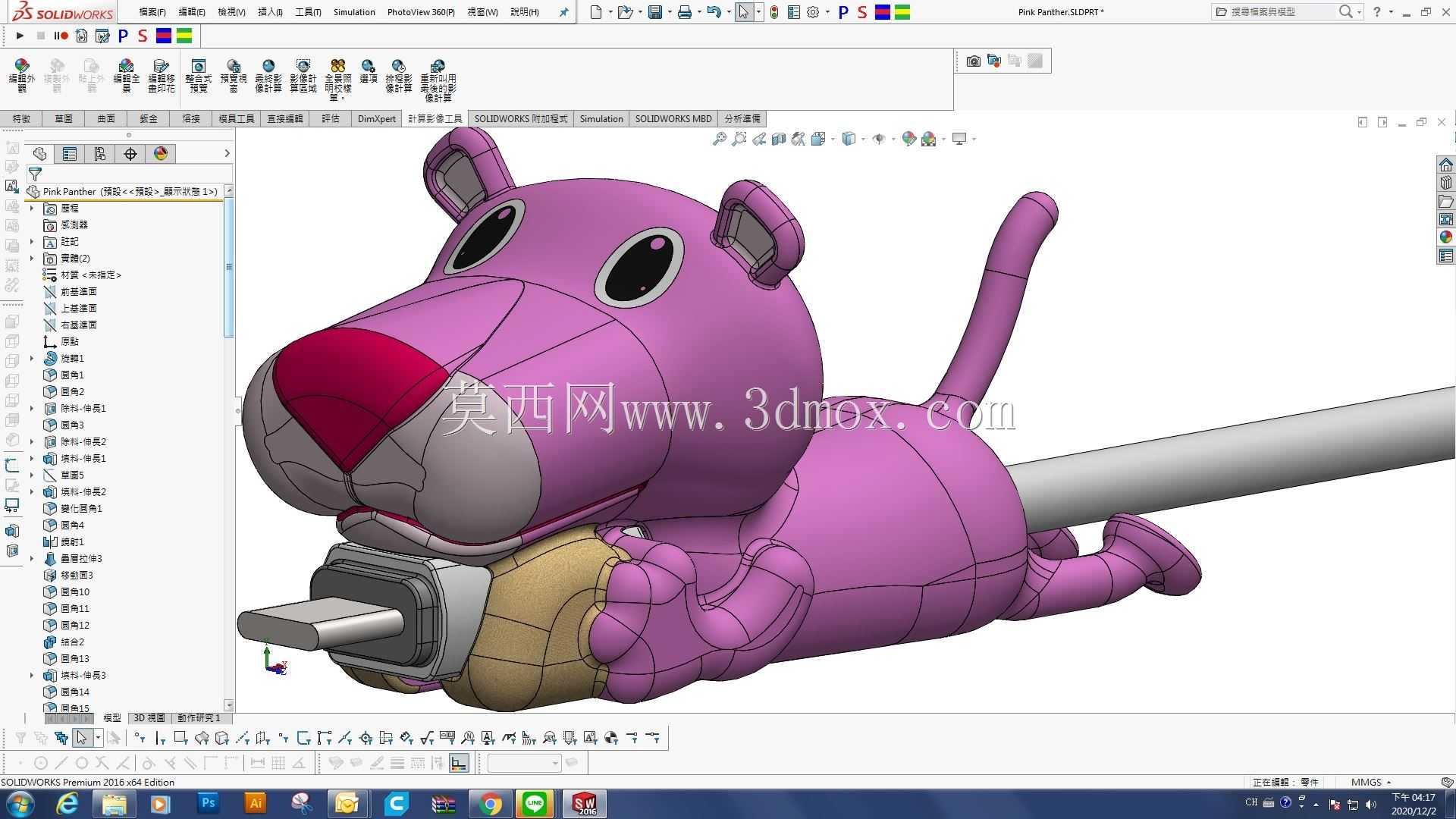Open the empty combo box in the bottom toolbar

(x=524, y=763)
